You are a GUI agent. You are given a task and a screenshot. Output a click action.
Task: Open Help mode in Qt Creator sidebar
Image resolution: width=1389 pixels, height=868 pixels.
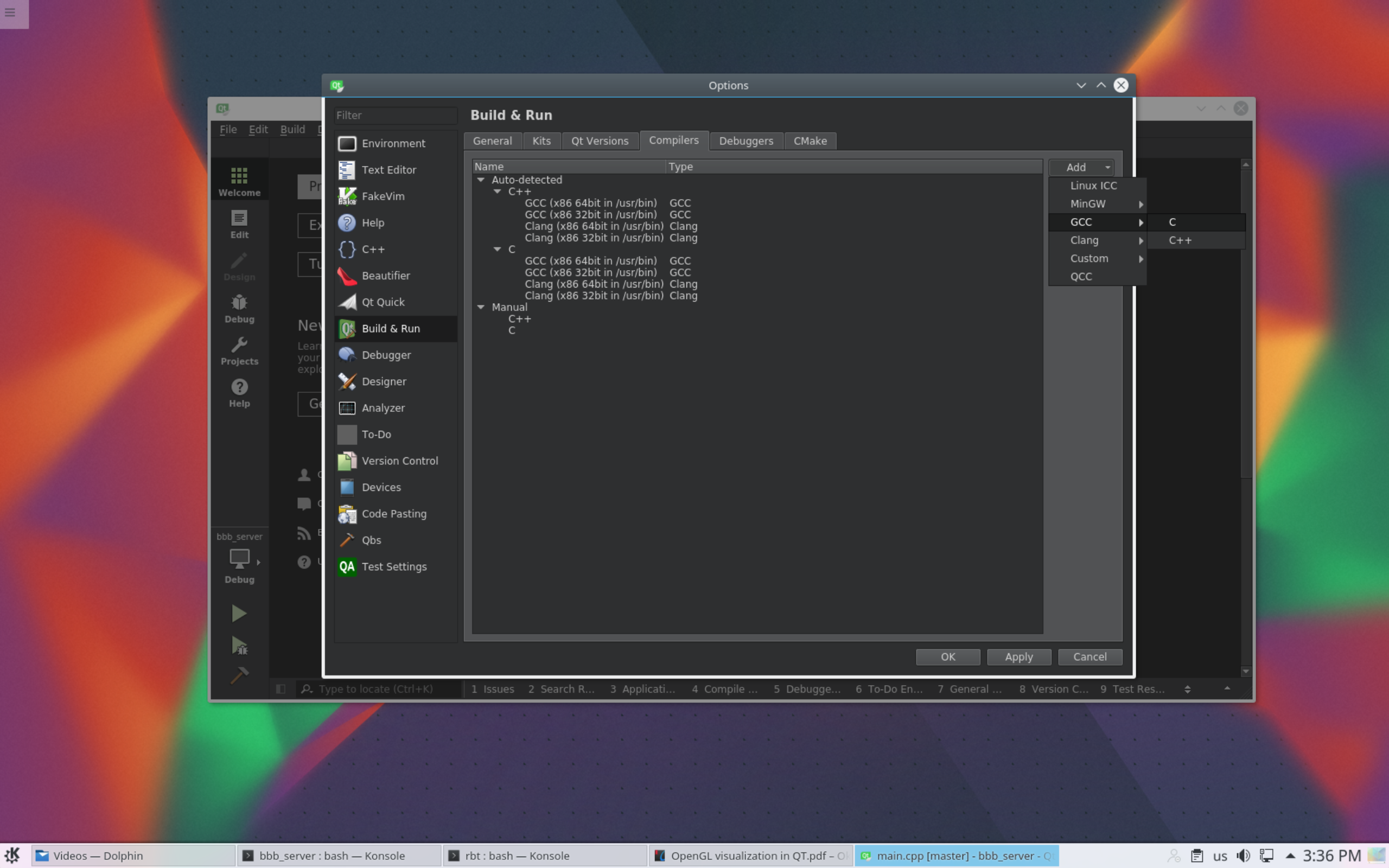click(239, 393)
